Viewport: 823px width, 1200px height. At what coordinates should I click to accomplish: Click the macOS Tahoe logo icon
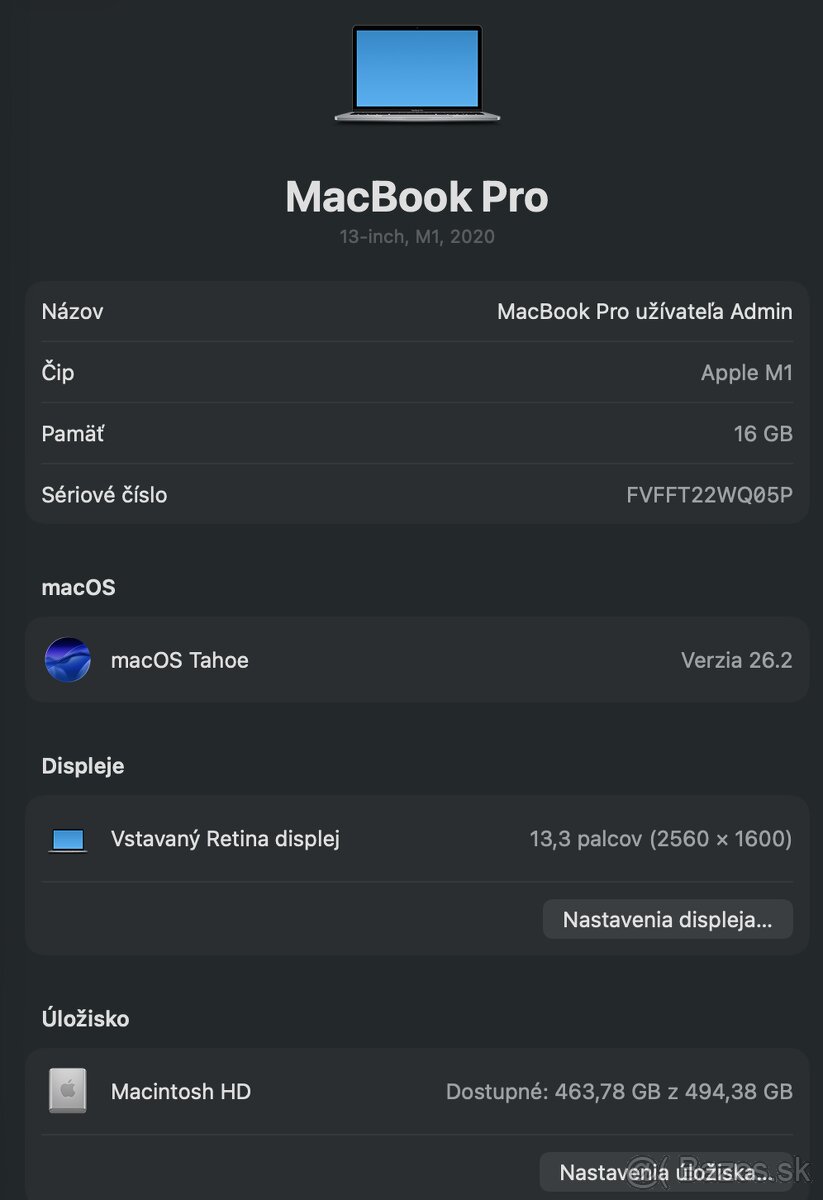[x=67, y=660]
